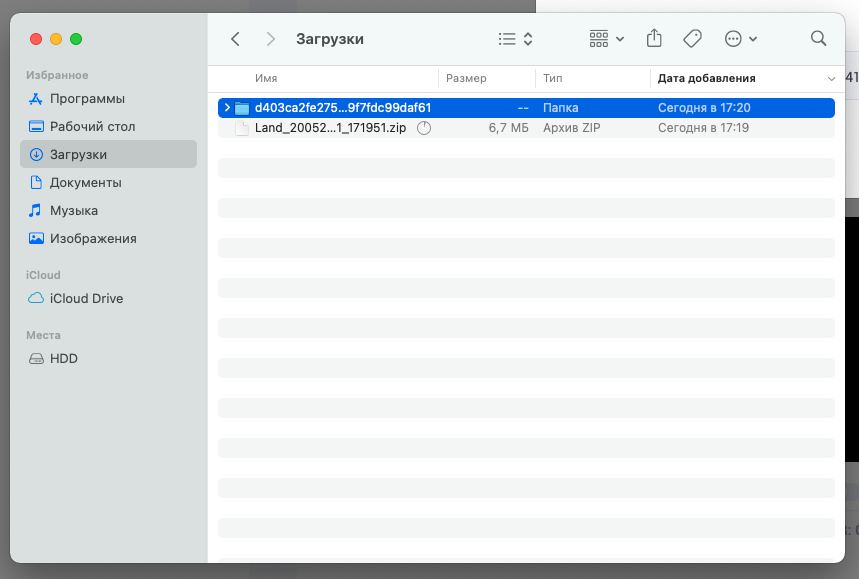
Task: Toggle sort direction chevron in date column
Action: pyautogui.click(x=831, y=78)
